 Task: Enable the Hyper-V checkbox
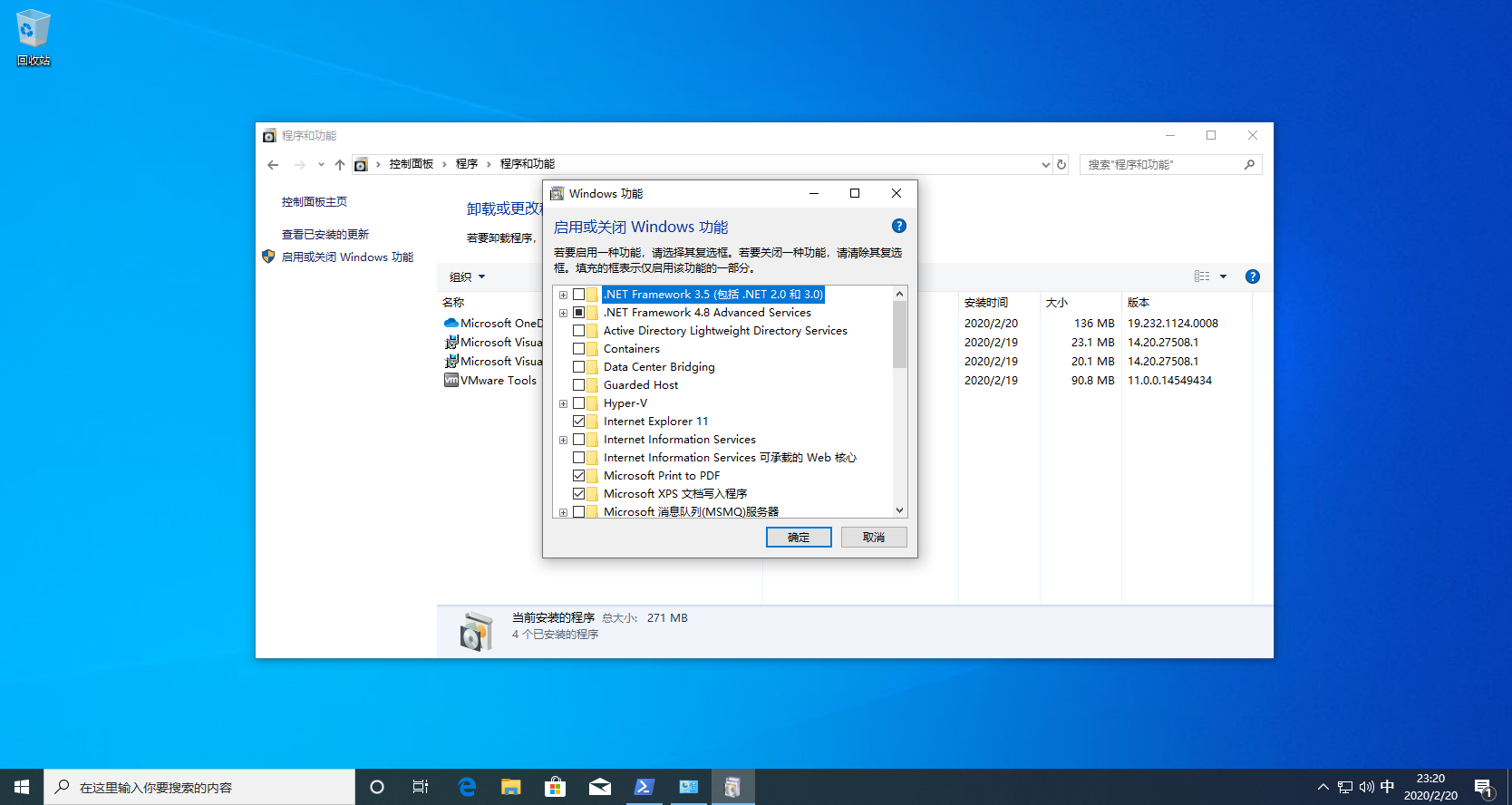[x=578, y=403]
